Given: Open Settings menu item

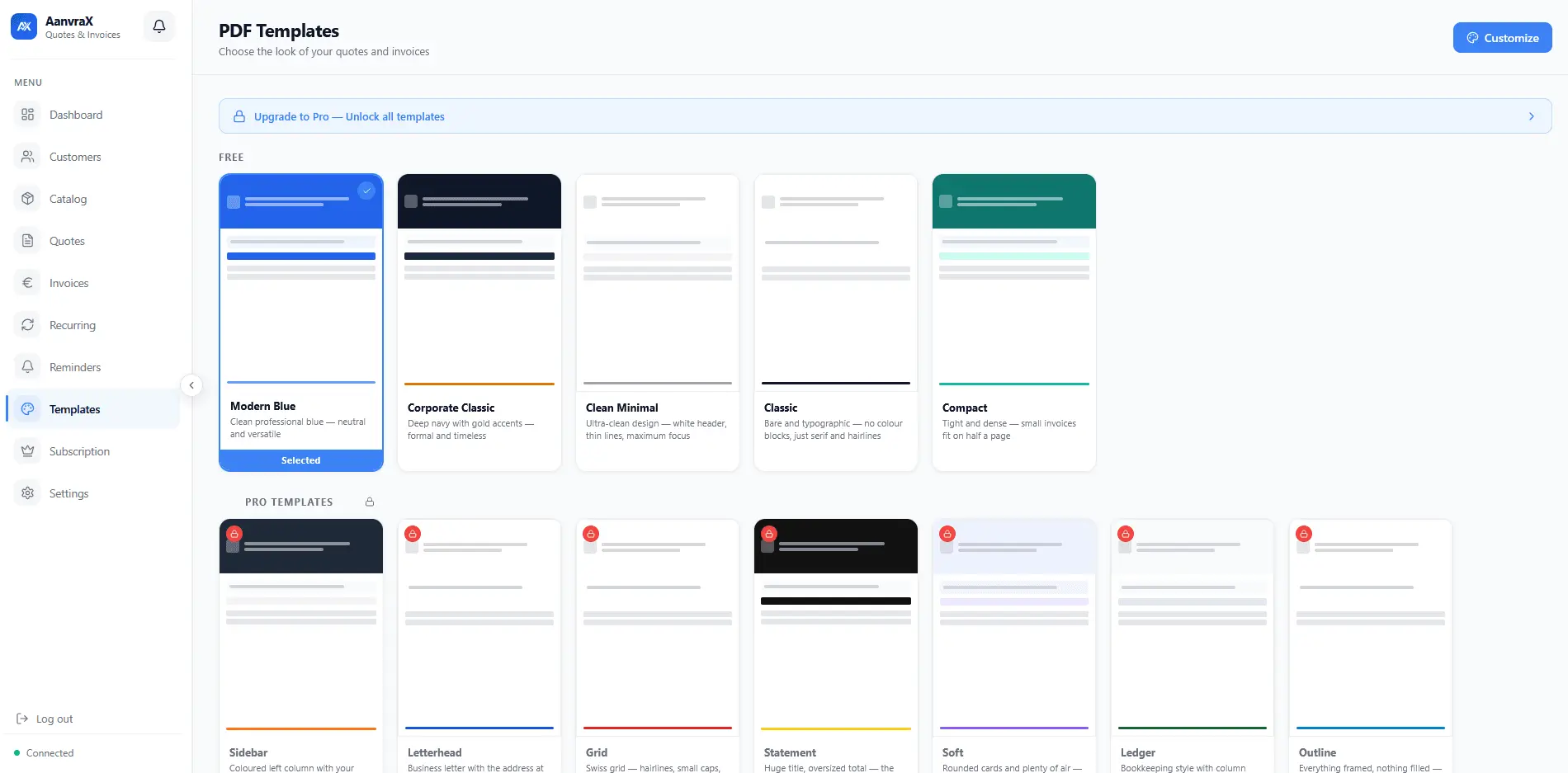Looking at the screenshot, I should (x=92, y=493).
